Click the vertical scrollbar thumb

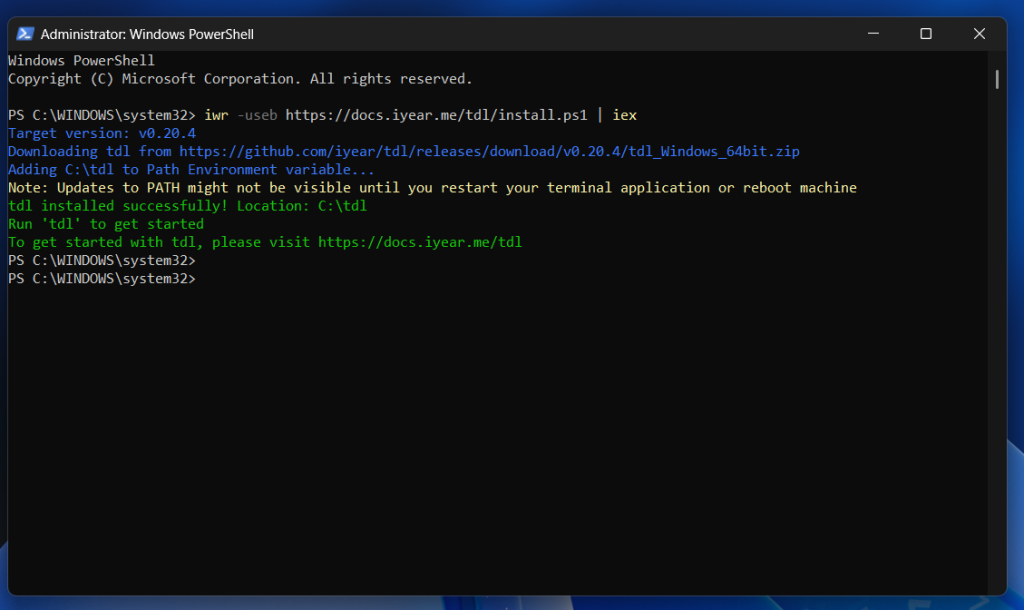coord(997,80)
